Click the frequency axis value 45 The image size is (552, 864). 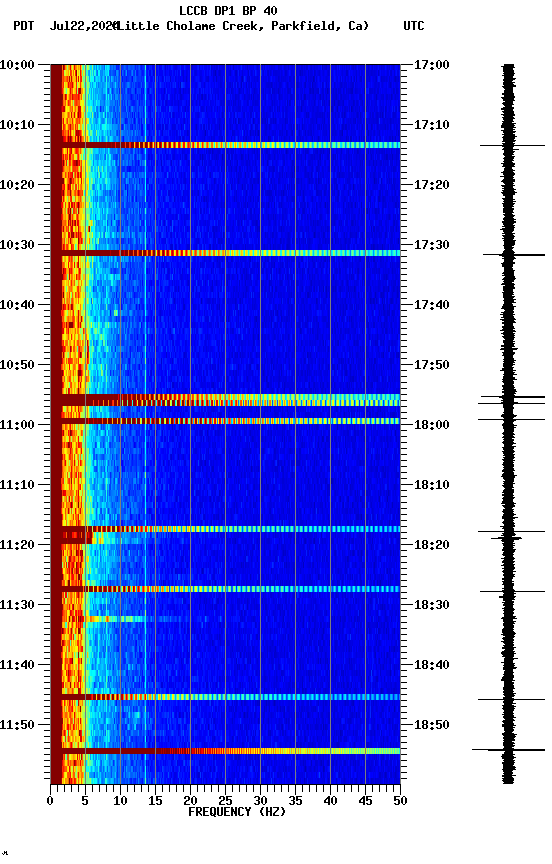tap(365, 801)
